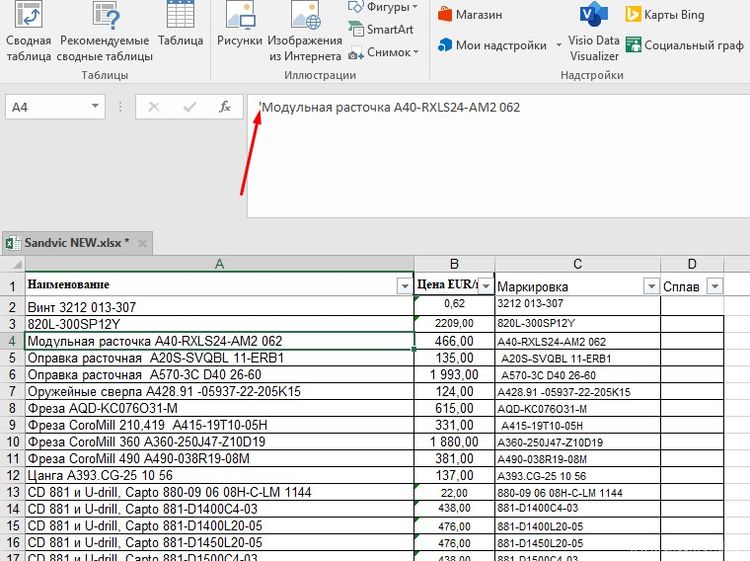The width and height of the screenshot is (750, 561).
Task: Insert a Таблица from the ribbon
Action: [180, 24]
